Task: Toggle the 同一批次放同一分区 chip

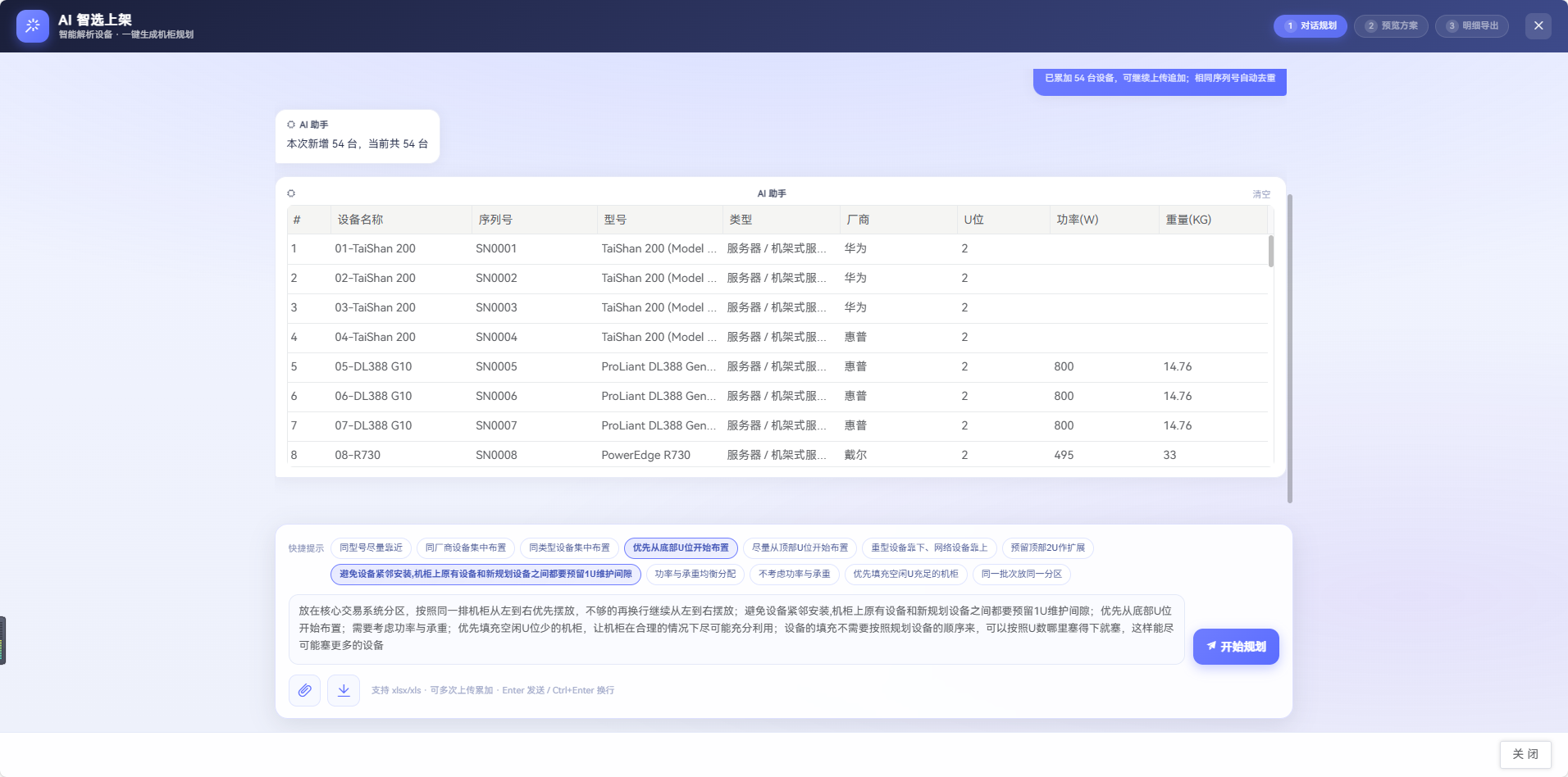Action: [x=1022, y=574]
